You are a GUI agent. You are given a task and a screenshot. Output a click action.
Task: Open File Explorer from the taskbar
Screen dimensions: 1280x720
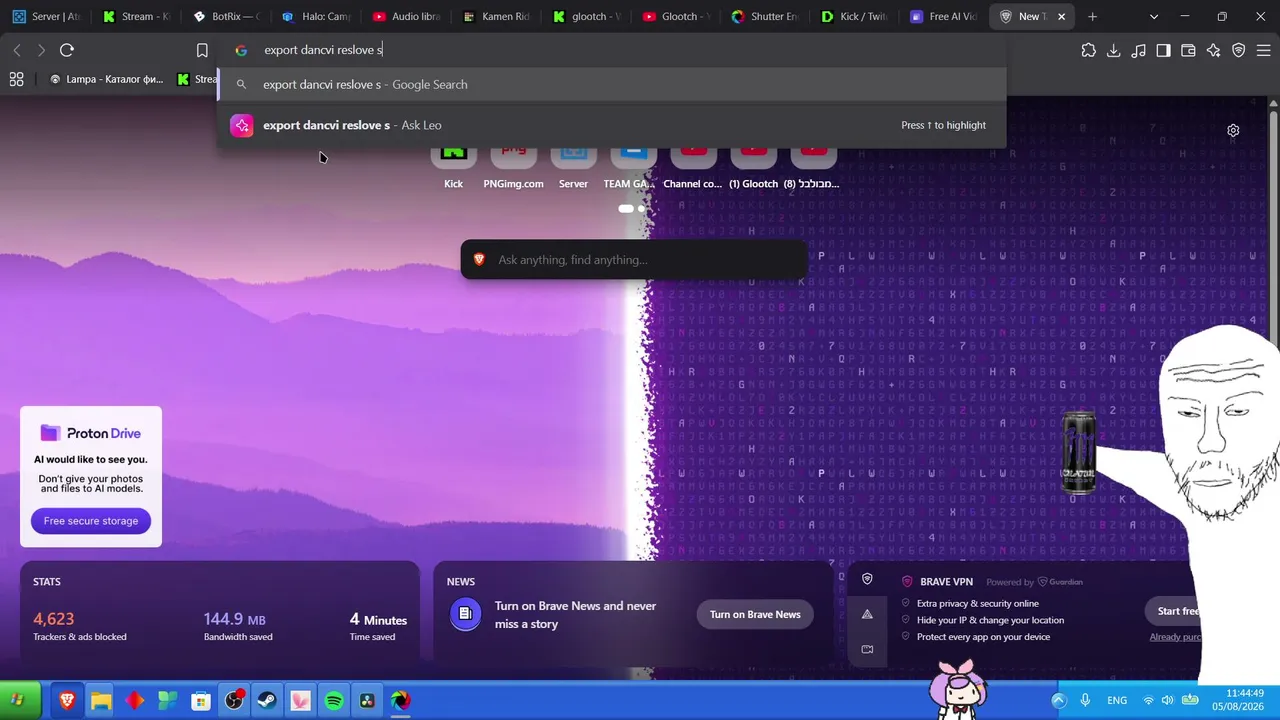click(x=101, y=700)
